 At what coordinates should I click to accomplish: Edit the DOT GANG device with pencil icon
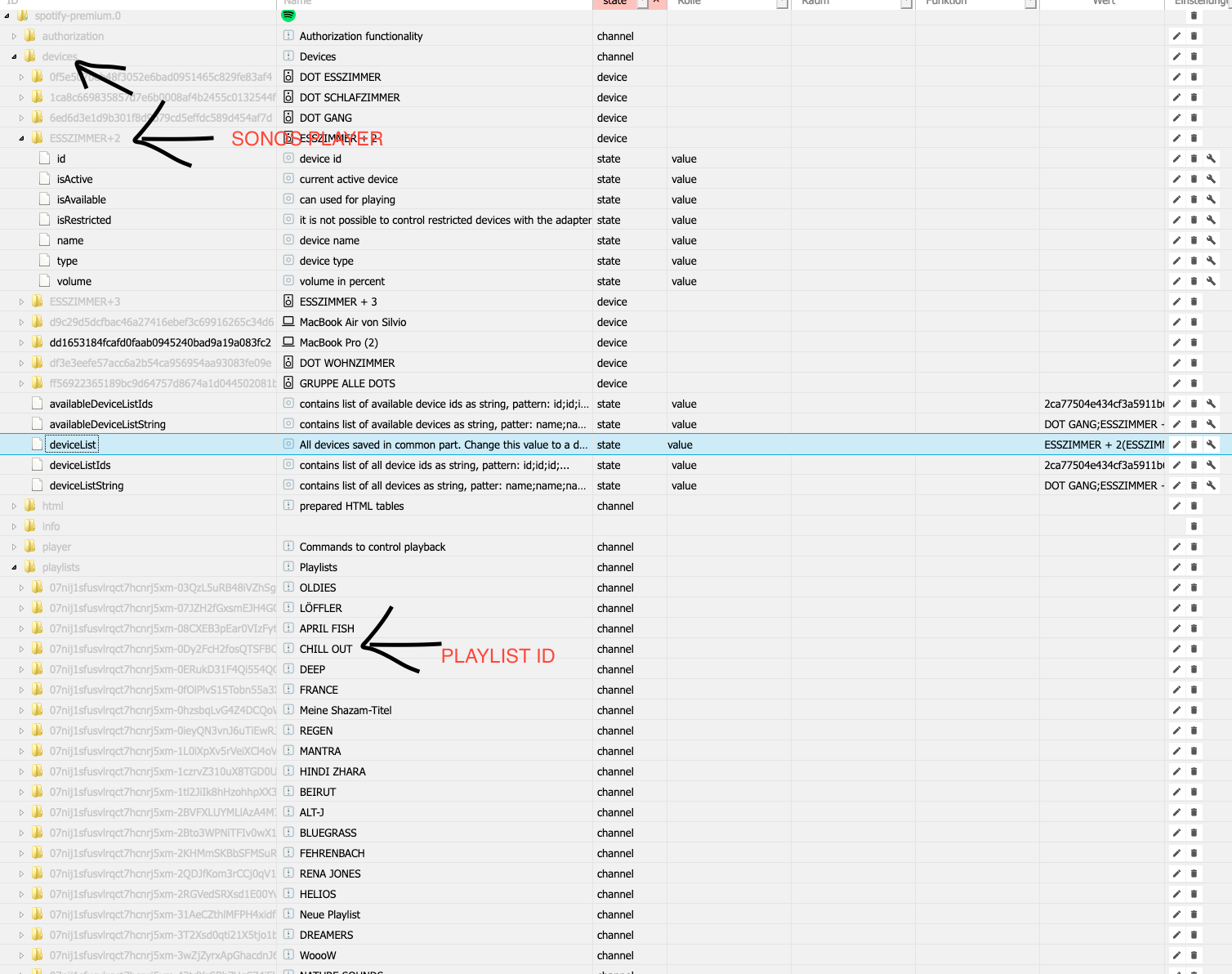(1176, 118)
